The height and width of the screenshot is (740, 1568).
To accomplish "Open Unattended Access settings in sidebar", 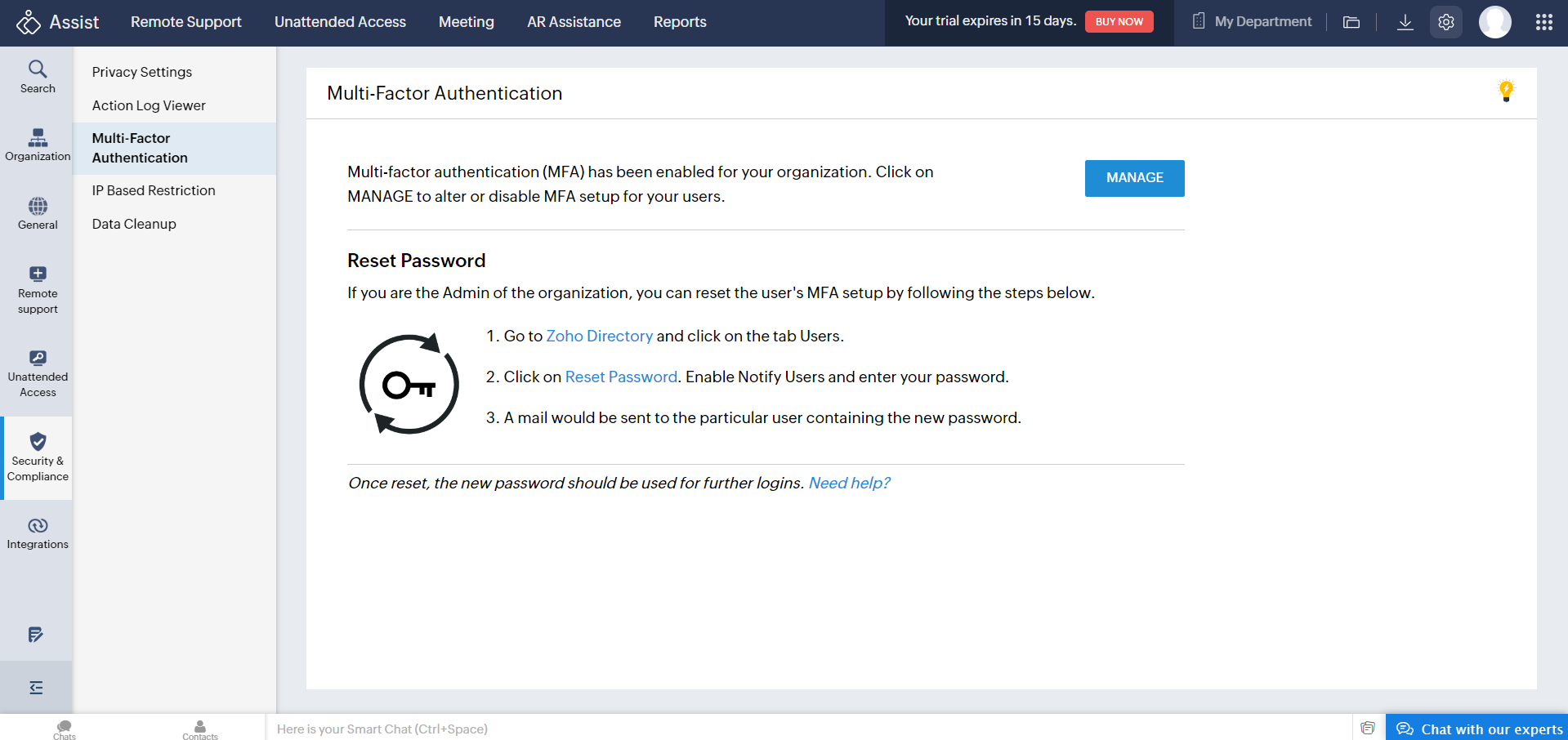I will (x=38, y=374).
